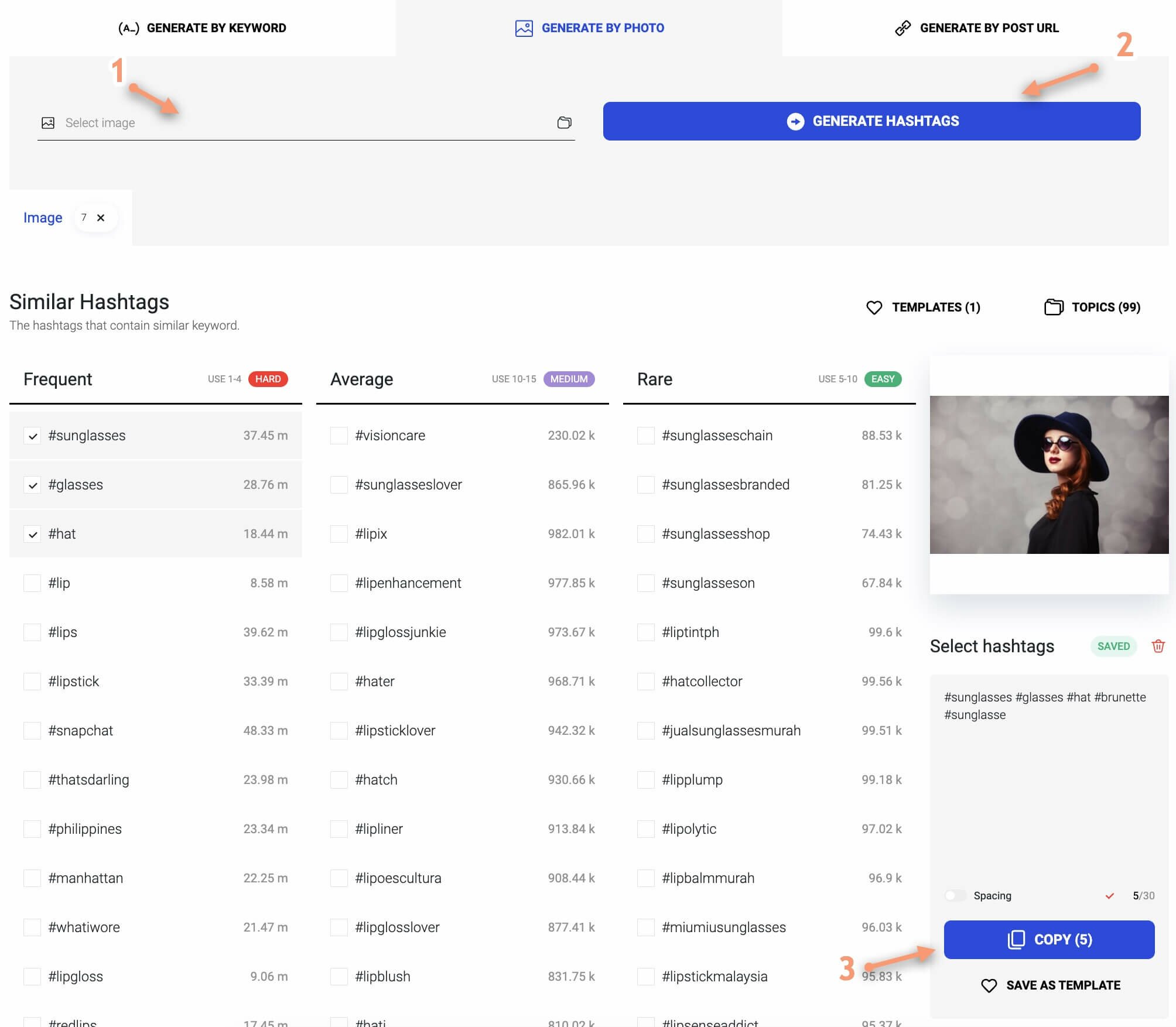Remove Image tag with the X icon
1176x1027 pixels.
(101, 218)
